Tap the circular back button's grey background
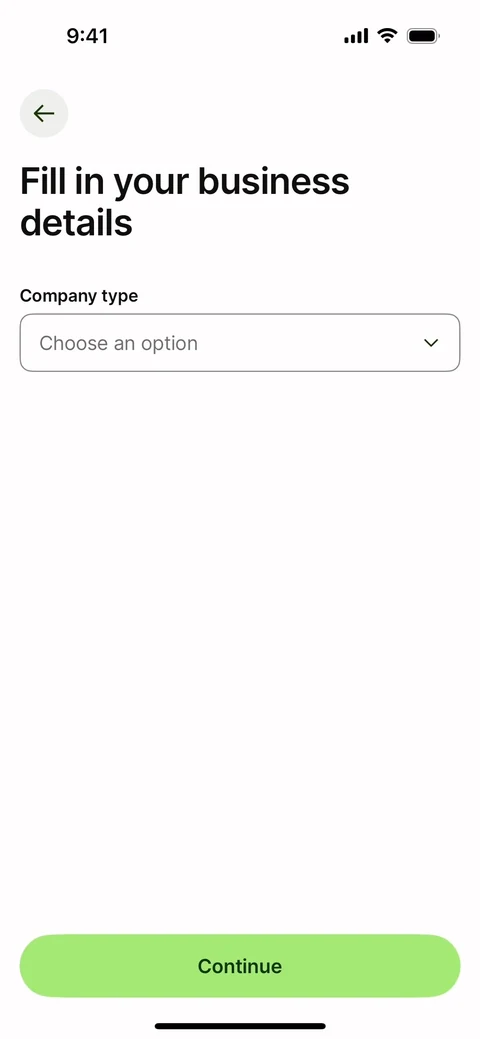This screenshot has width=480, height=1039. click(44, 113)
